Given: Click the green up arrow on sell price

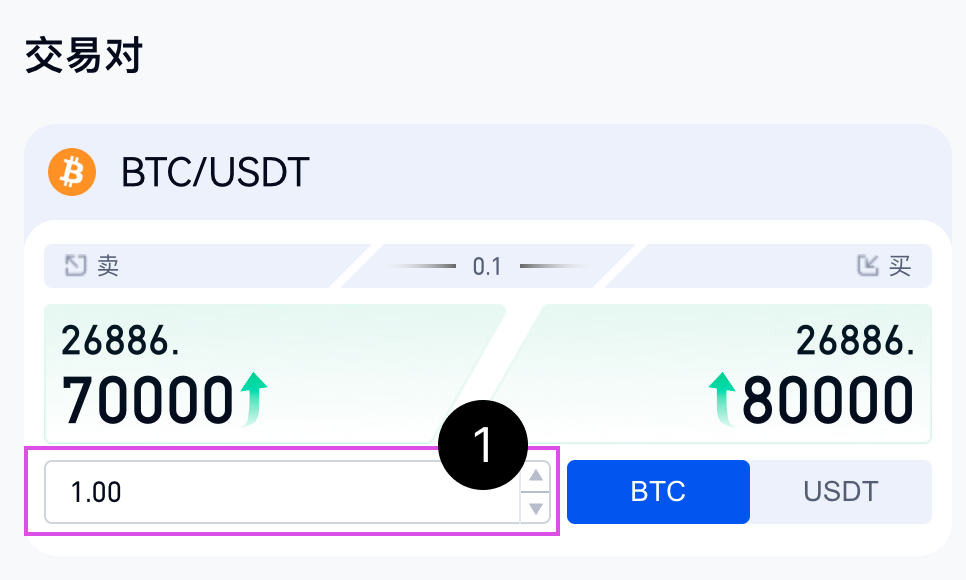Looking at the screenshot, I should click(254, 398).
